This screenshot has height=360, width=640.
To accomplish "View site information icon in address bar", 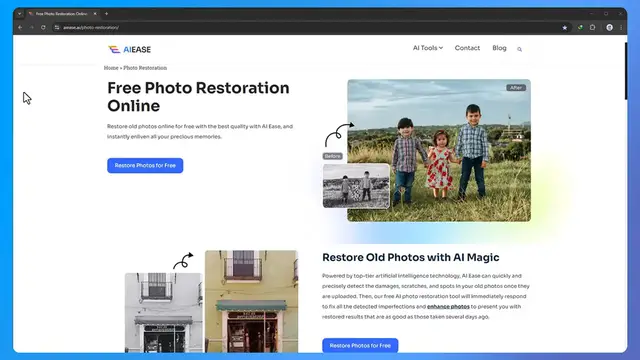I will (57, 27).
